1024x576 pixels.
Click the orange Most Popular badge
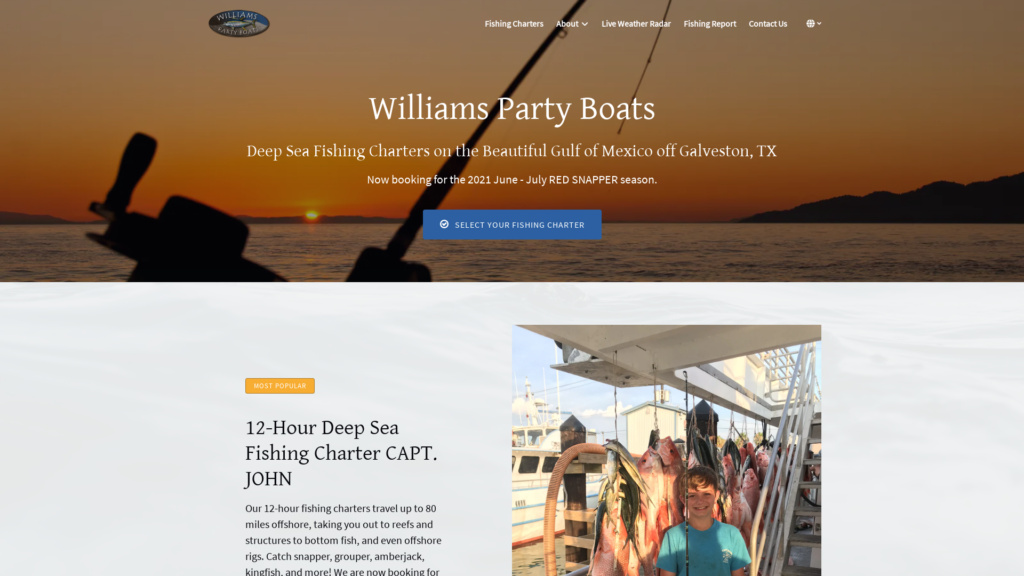(x=280, y=386)
